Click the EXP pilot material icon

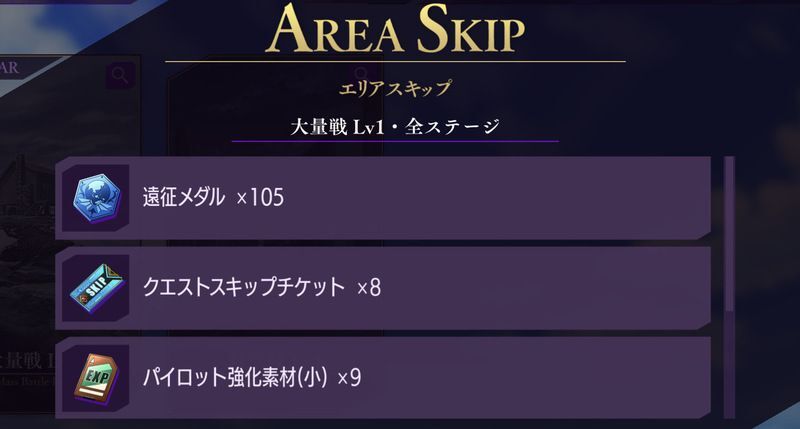click(x=96, y=377)
